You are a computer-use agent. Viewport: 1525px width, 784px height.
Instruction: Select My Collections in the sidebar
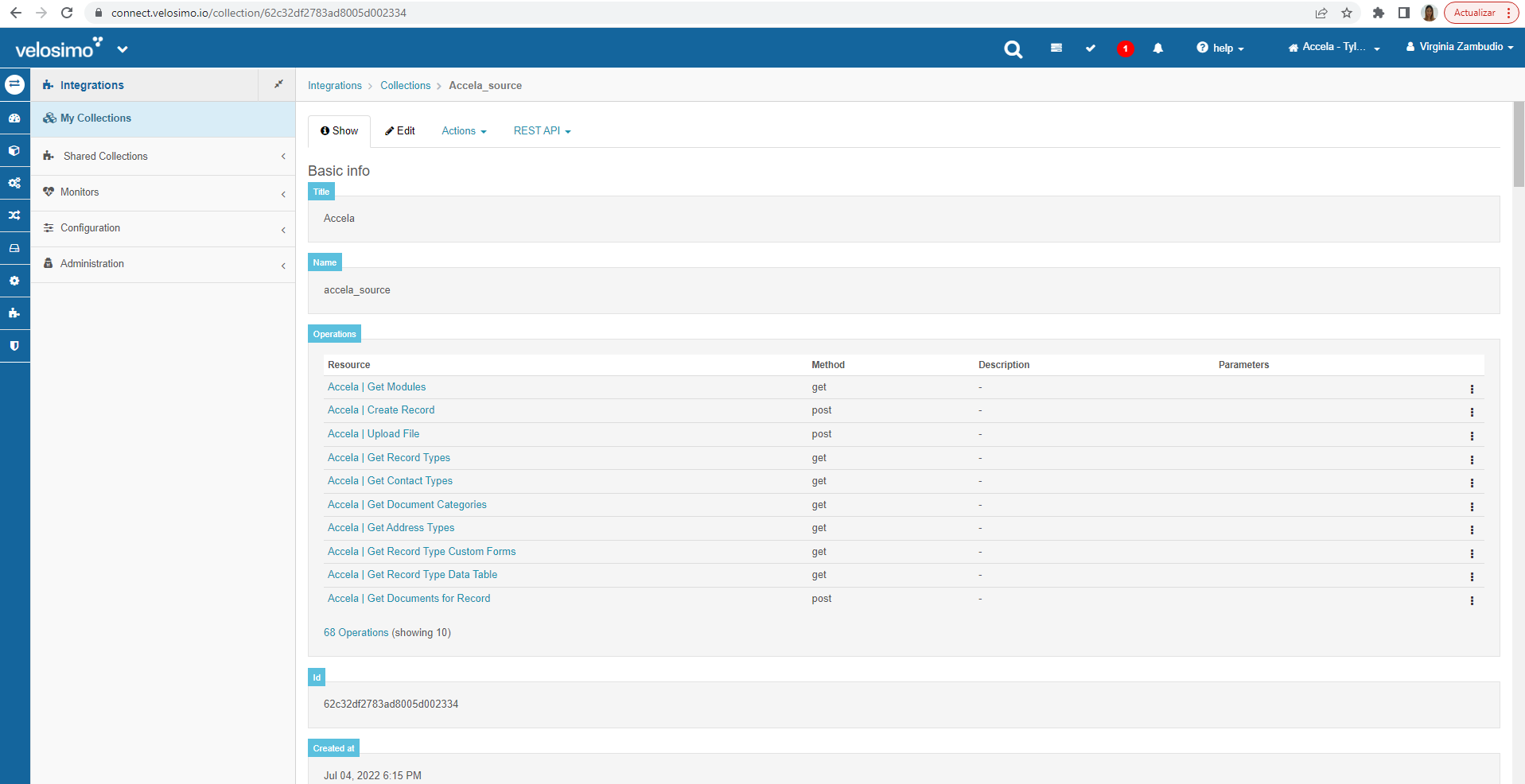[x=163, y=118]
